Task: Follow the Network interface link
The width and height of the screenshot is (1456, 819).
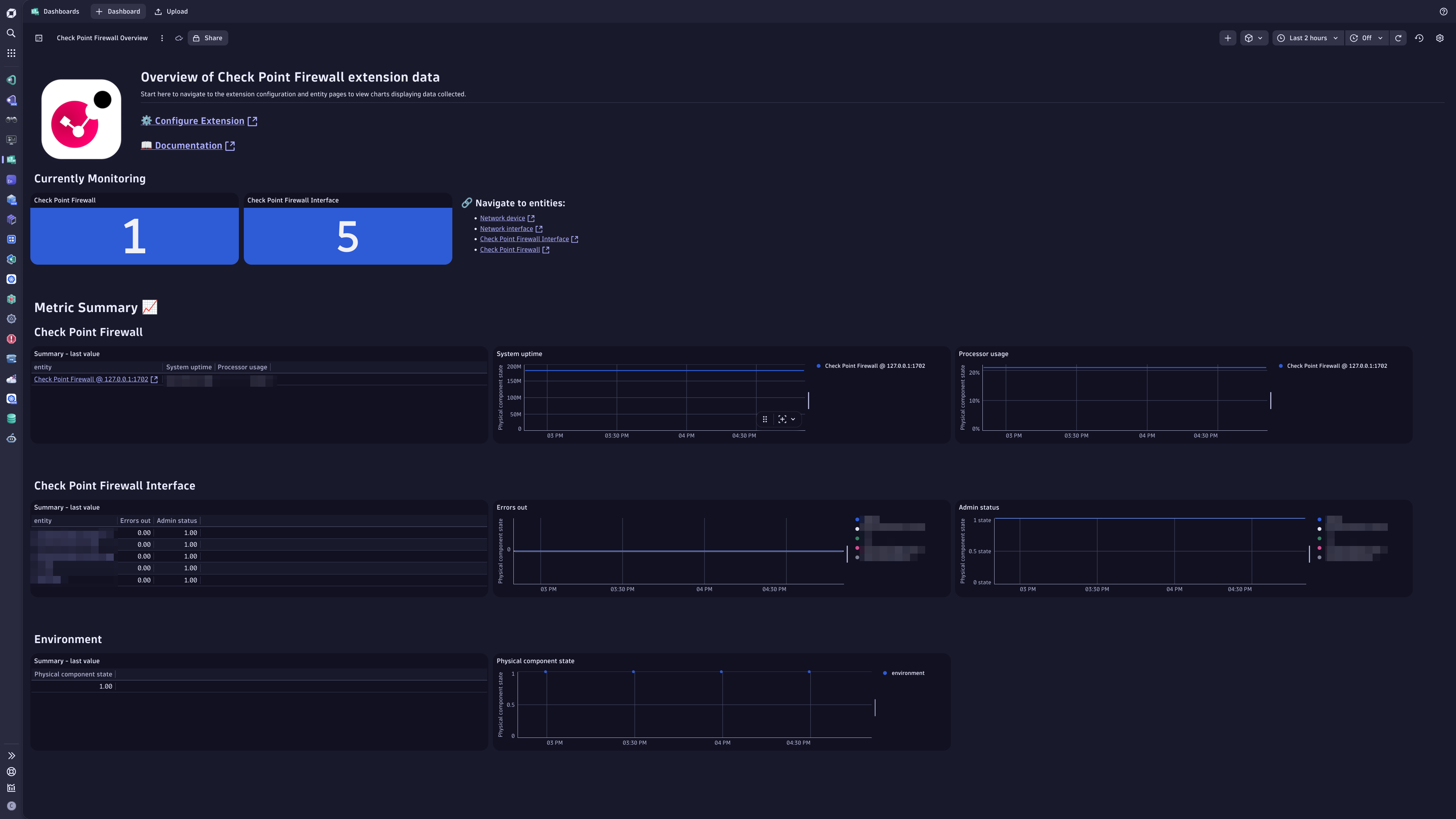Action: click(511, 229)
